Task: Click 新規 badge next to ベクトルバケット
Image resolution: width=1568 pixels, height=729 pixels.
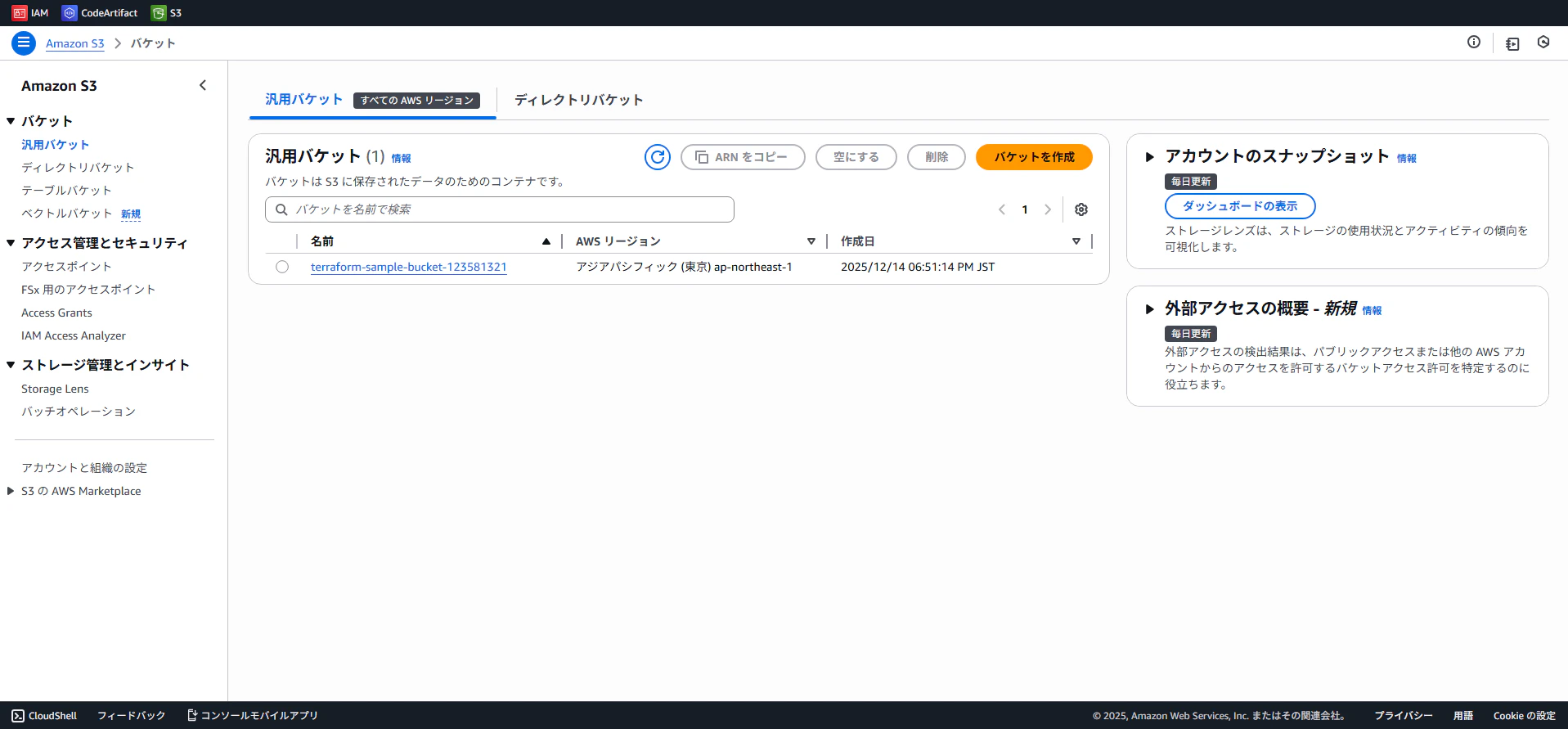Action: (x=131, y=214)
